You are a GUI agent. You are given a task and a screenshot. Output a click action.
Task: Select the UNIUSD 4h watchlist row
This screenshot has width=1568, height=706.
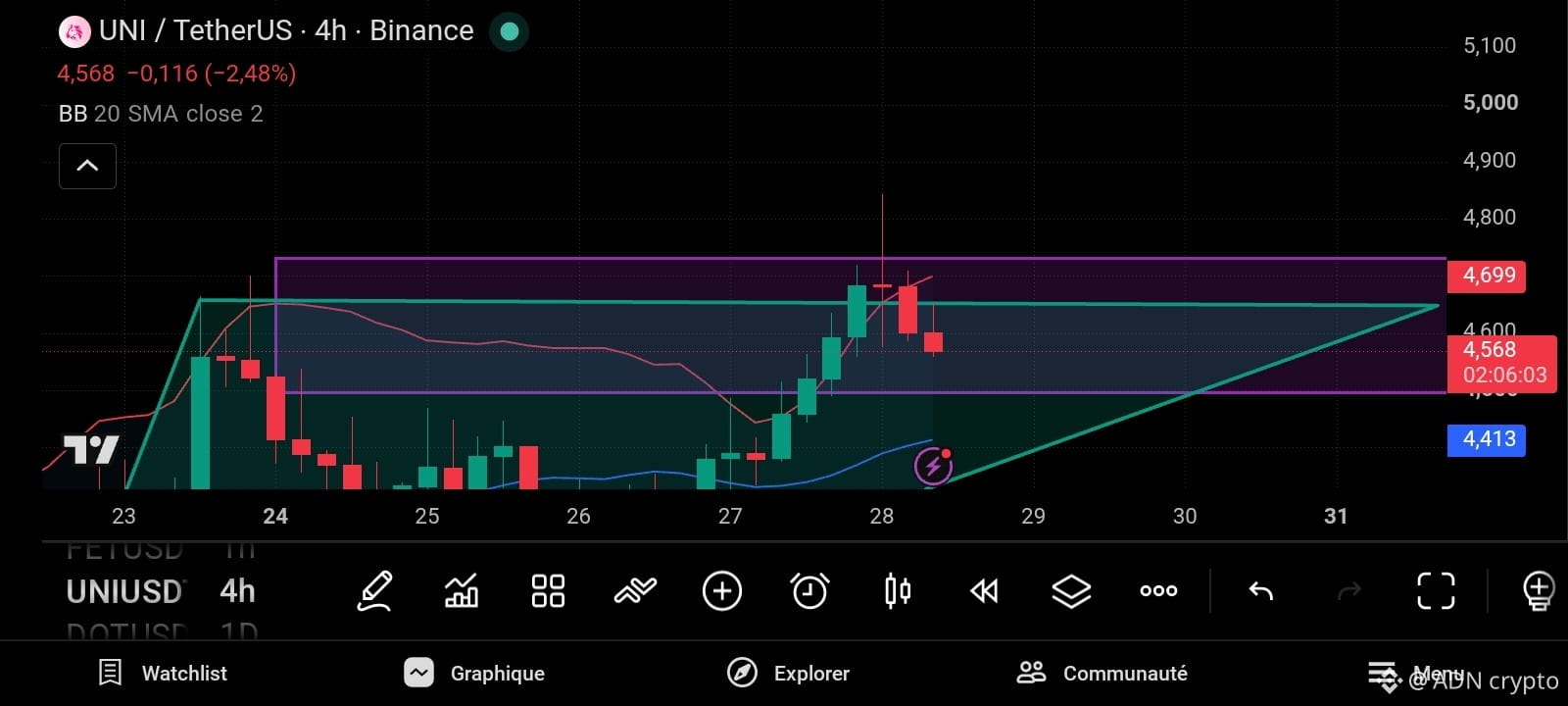tap(161, 591)
